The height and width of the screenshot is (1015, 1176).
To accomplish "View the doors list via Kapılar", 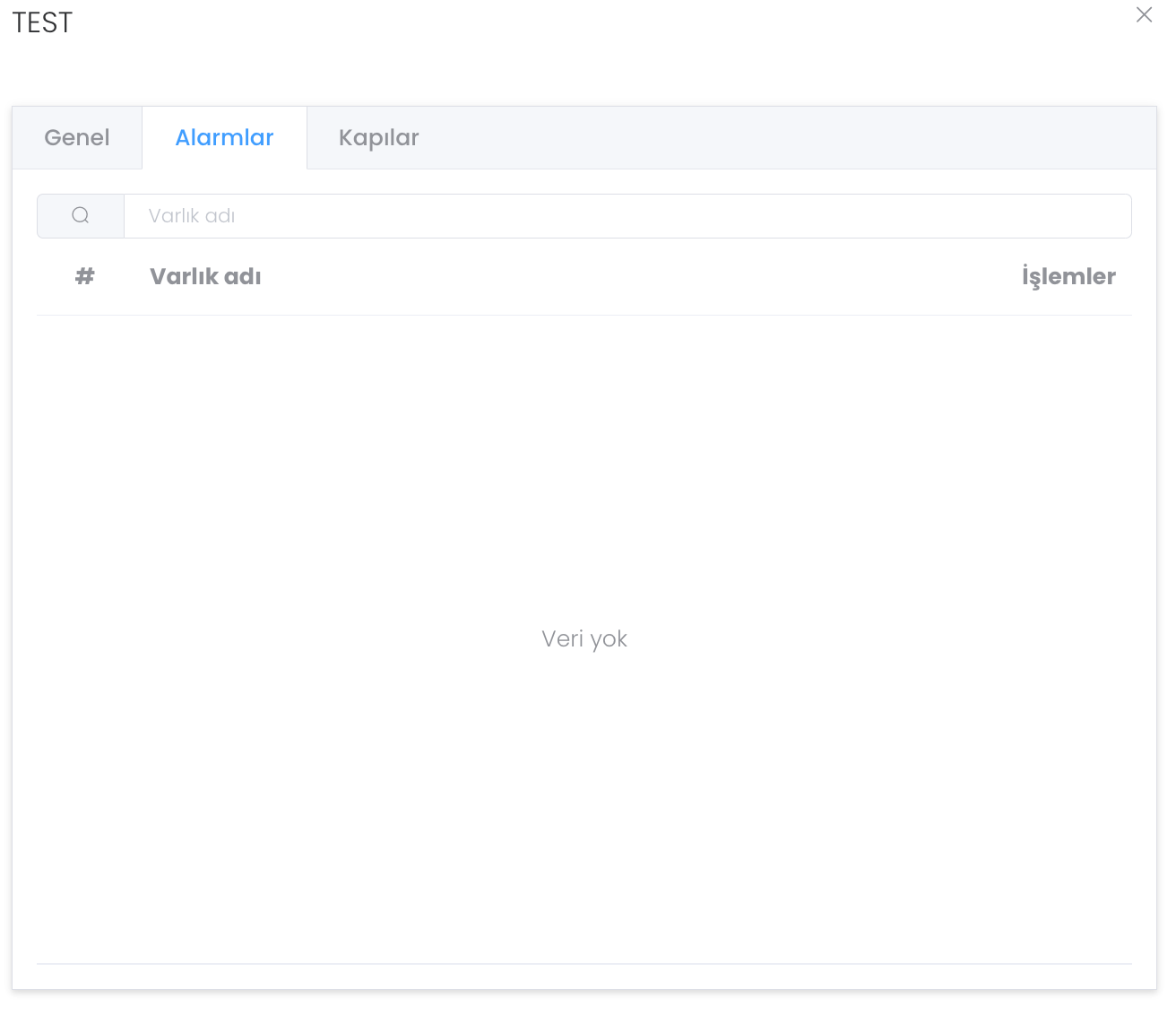I will 378,138.
